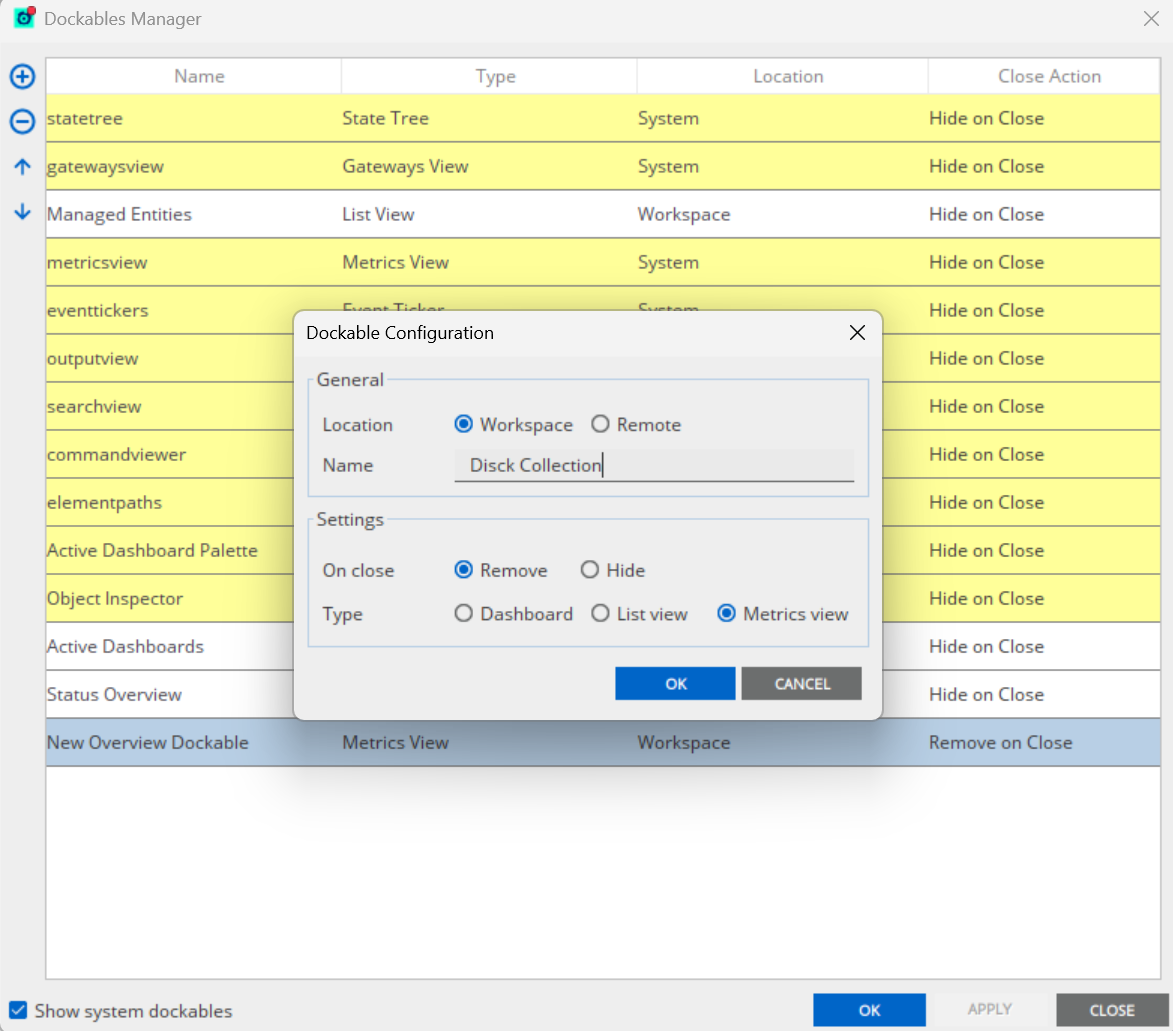Move selected dockable up with arrow icon

[x=22, y=168]
